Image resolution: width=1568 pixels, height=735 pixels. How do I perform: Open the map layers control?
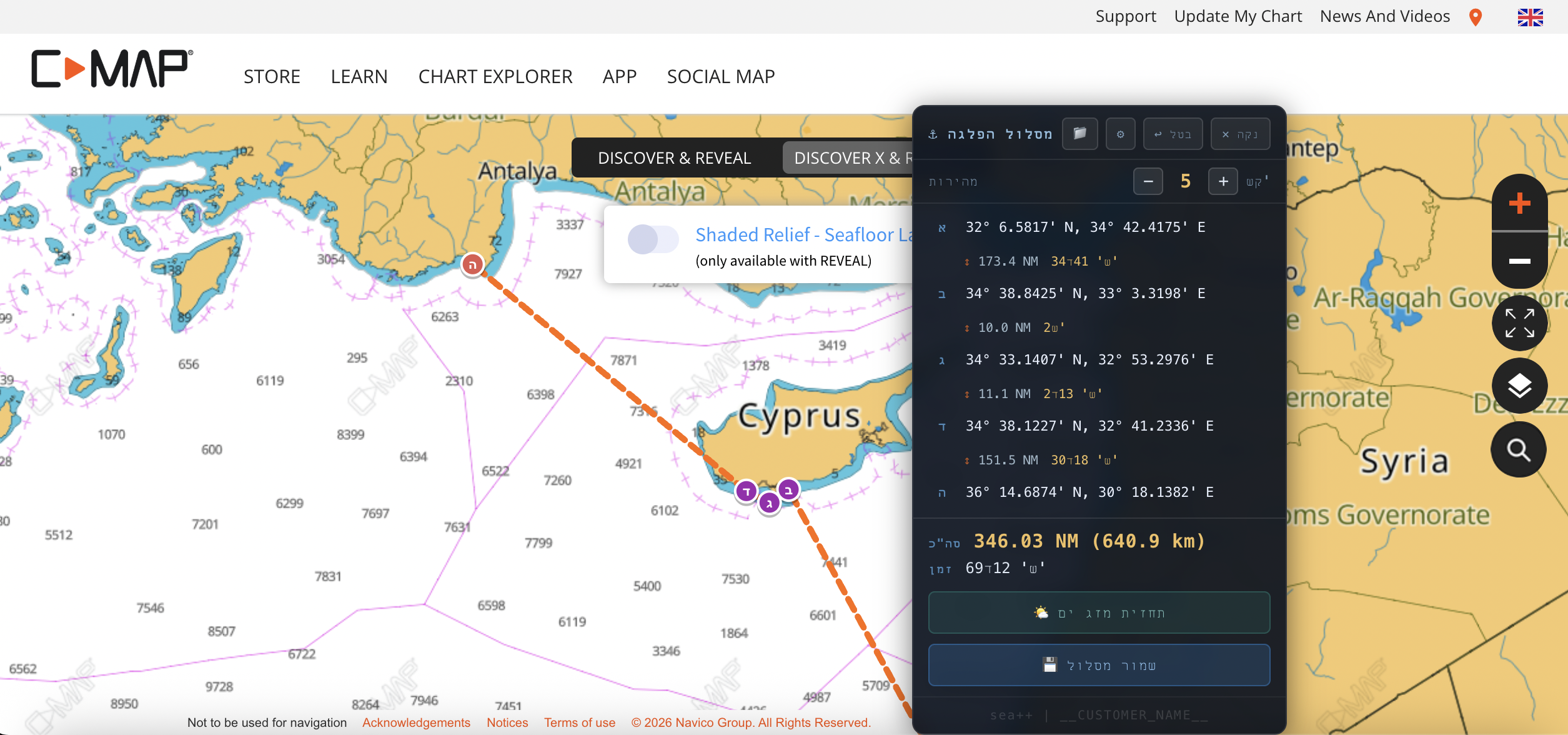1519,386
